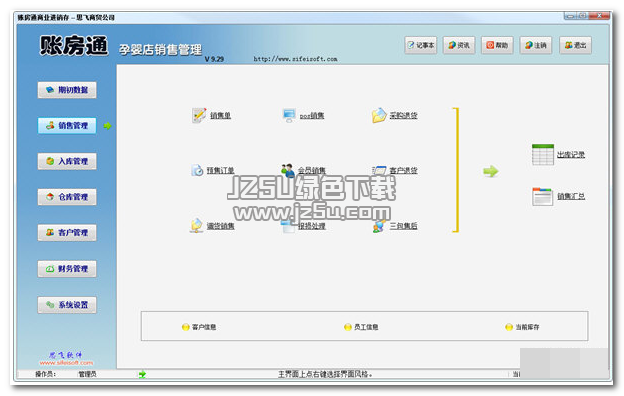Click the yellow bullet beside 员工信息

pyautogui.click(x=347, y=327)
